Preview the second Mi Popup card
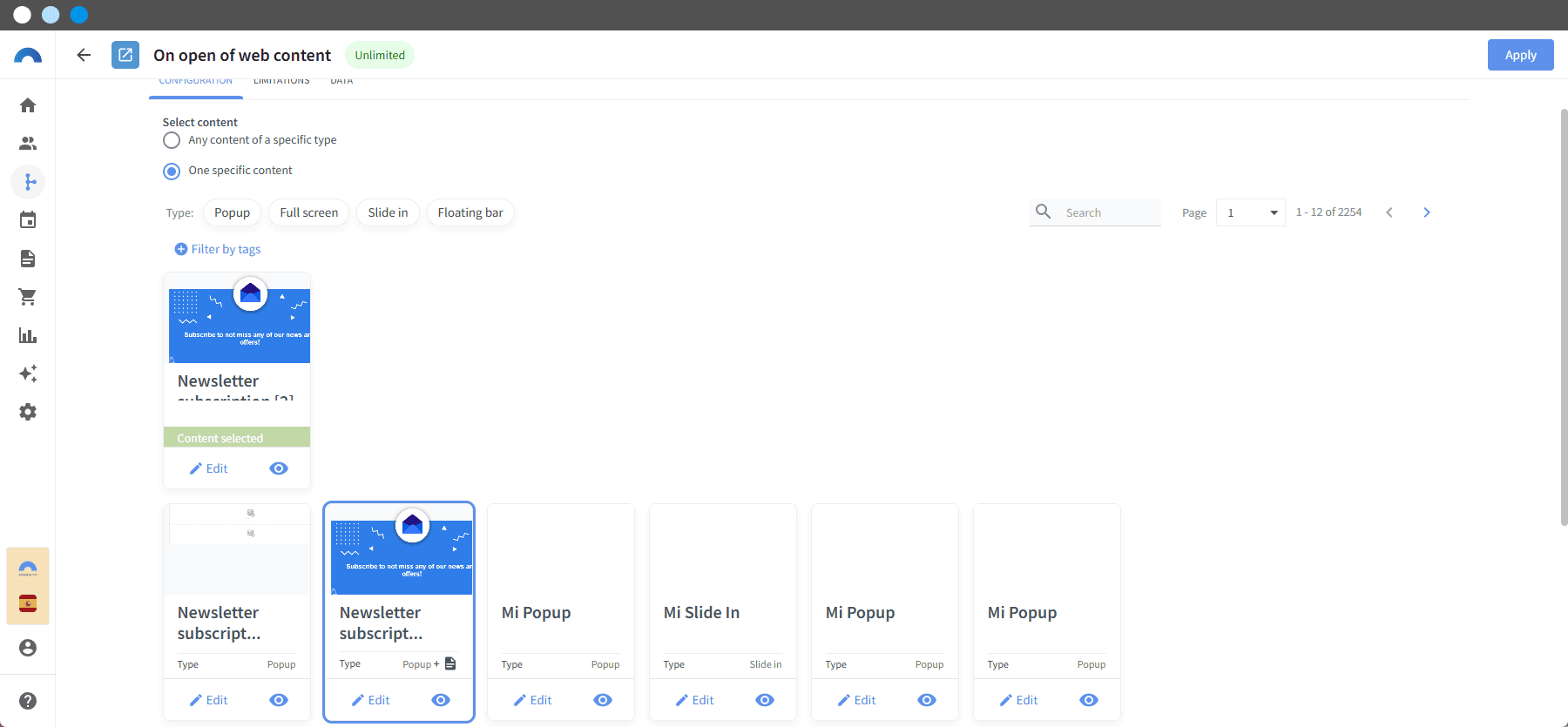This screenshot has height=727, width=1568. pos(927,700)
